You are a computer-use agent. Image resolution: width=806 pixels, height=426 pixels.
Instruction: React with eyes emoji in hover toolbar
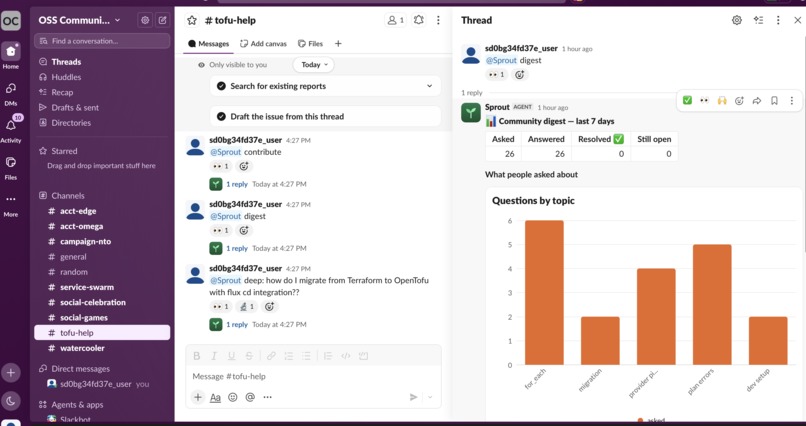704,100
